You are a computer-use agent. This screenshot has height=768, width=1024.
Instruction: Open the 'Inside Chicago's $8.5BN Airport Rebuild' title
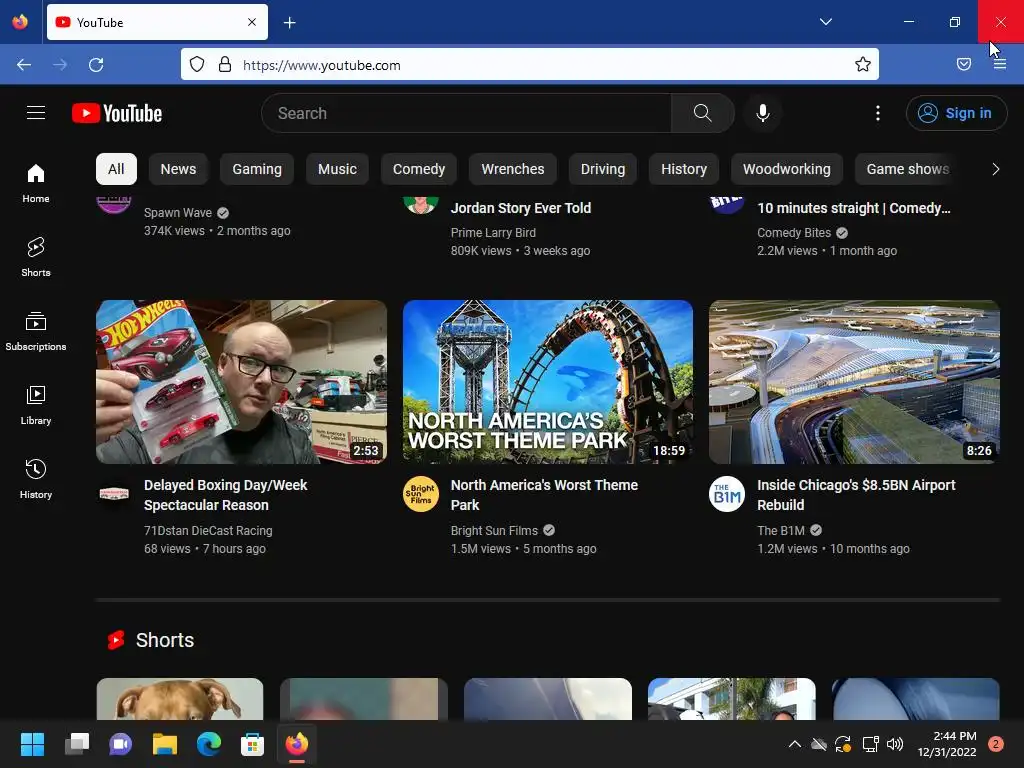(856, 495)
